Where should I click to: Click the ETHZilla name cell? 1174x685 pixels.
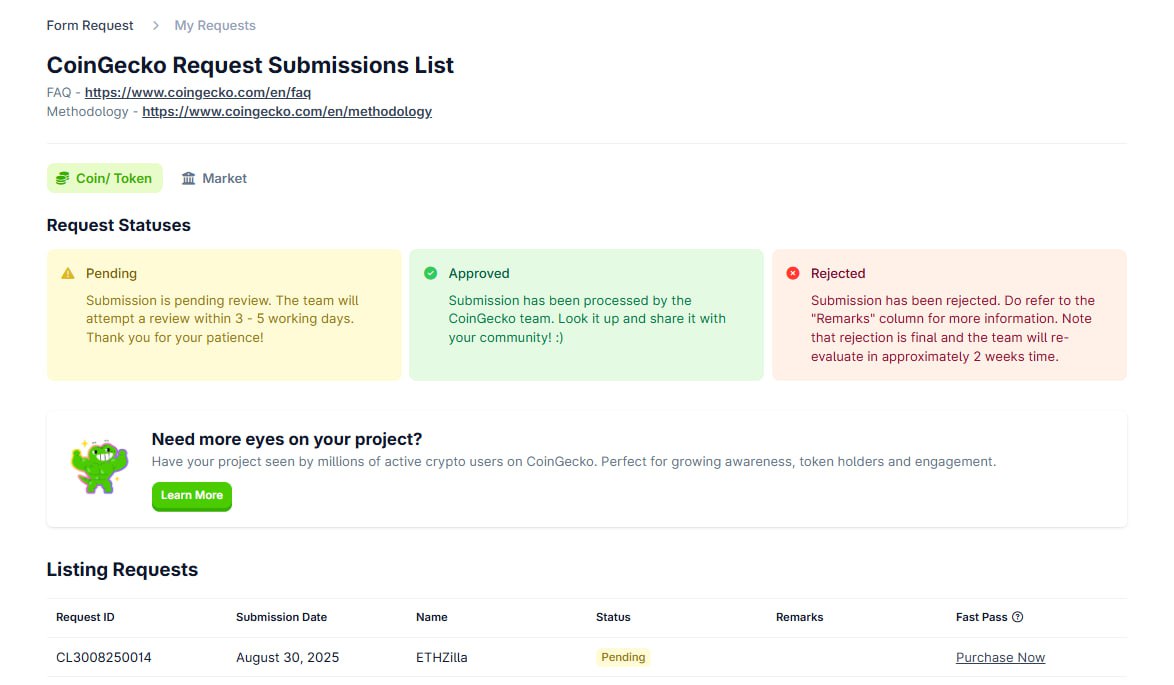click(x=442, y=657)
